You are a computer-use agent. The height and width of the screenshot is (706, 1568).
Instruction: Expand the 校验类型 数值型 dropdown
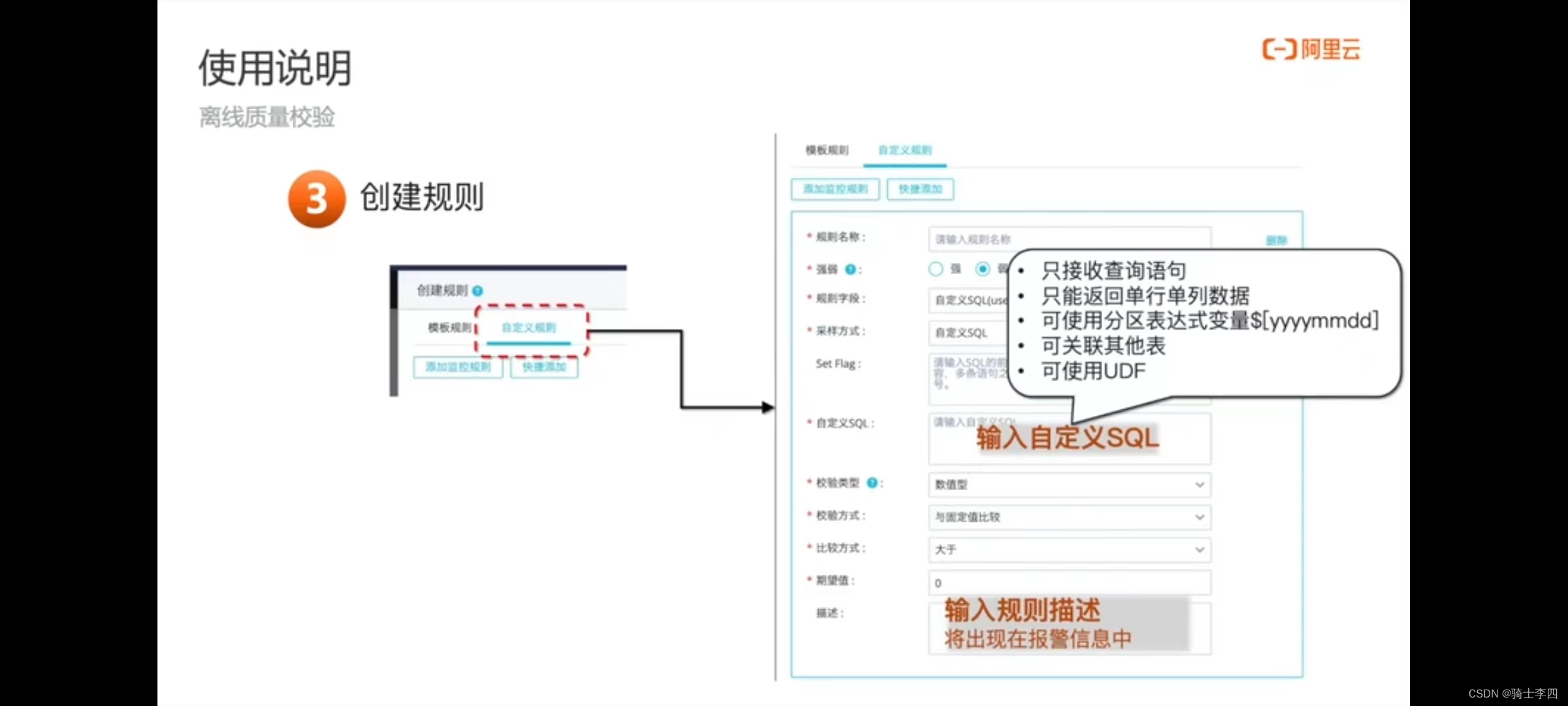(1069, 484)
